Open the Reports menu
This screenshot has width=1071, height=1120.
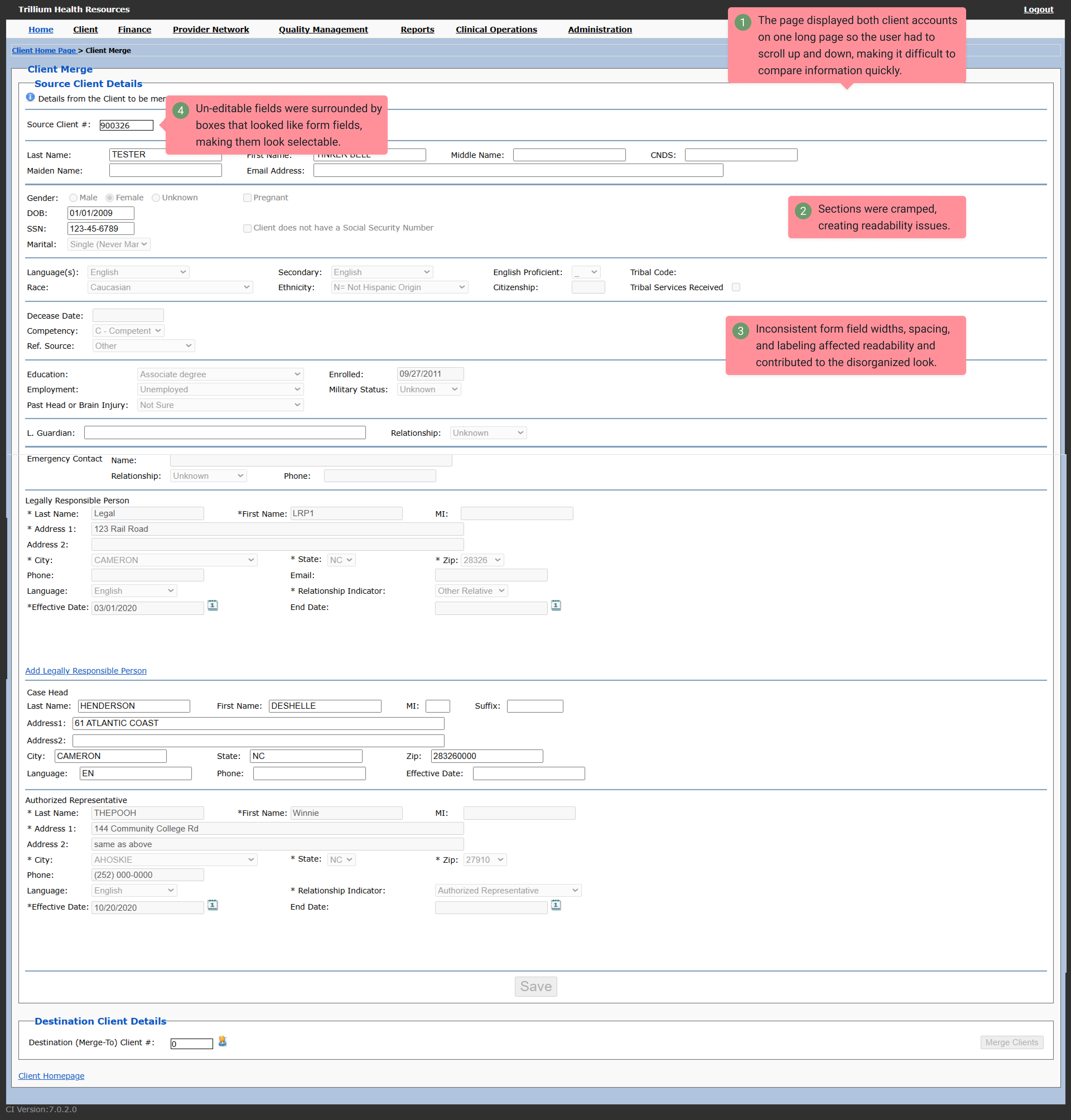point(417,30)
